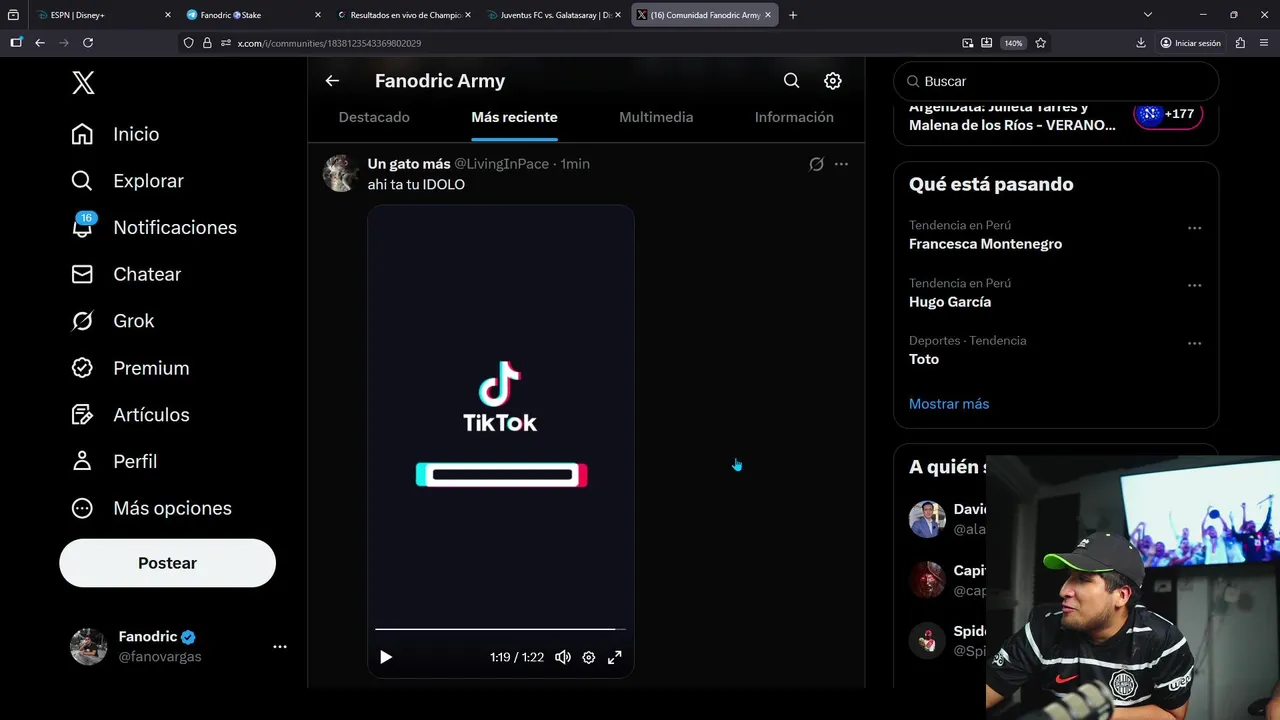Open site permissions lock icon

pyautogui.click(x=207, y=43)
